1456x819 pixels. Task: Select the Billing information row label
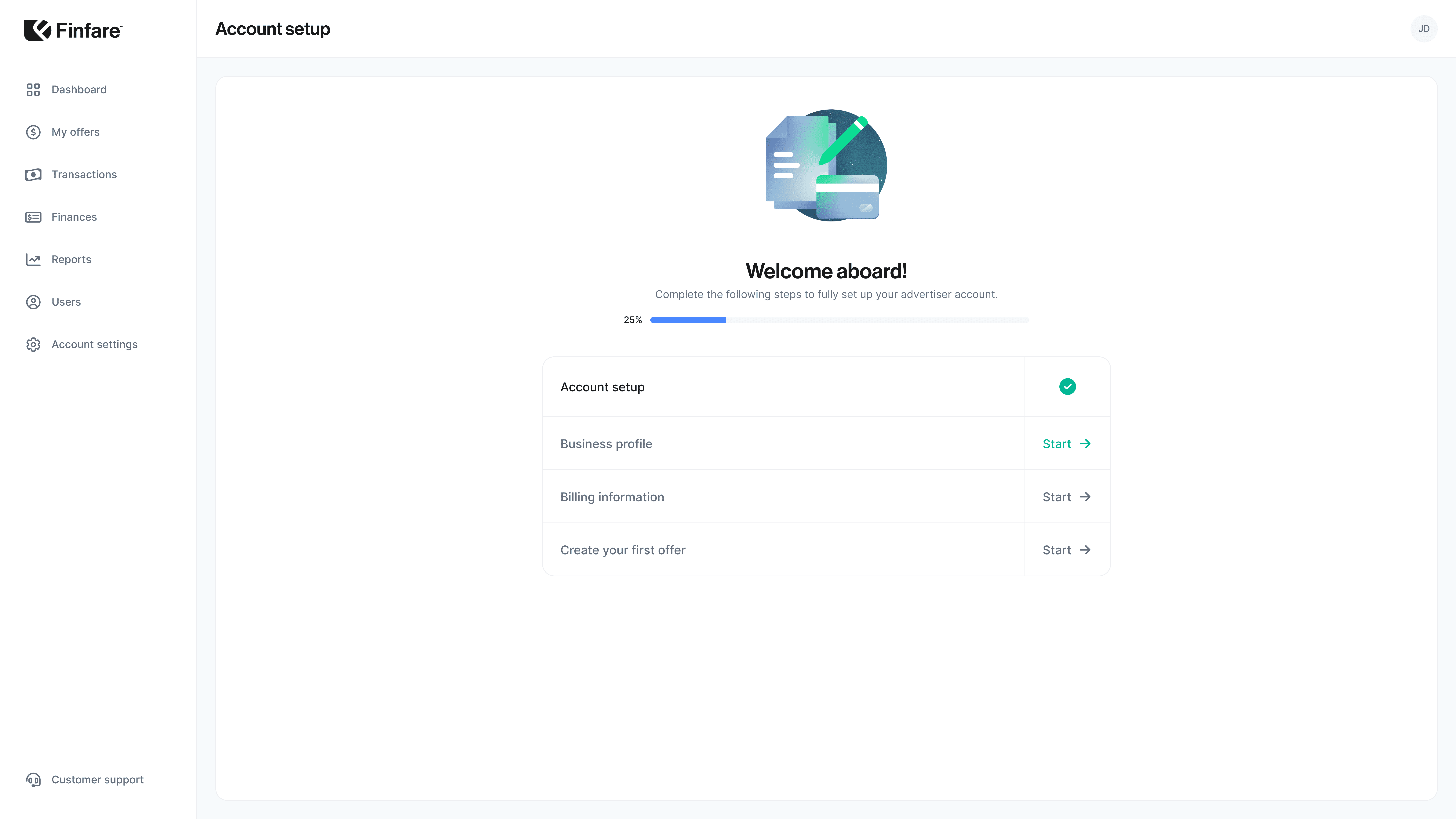click(x=612, y=497)
